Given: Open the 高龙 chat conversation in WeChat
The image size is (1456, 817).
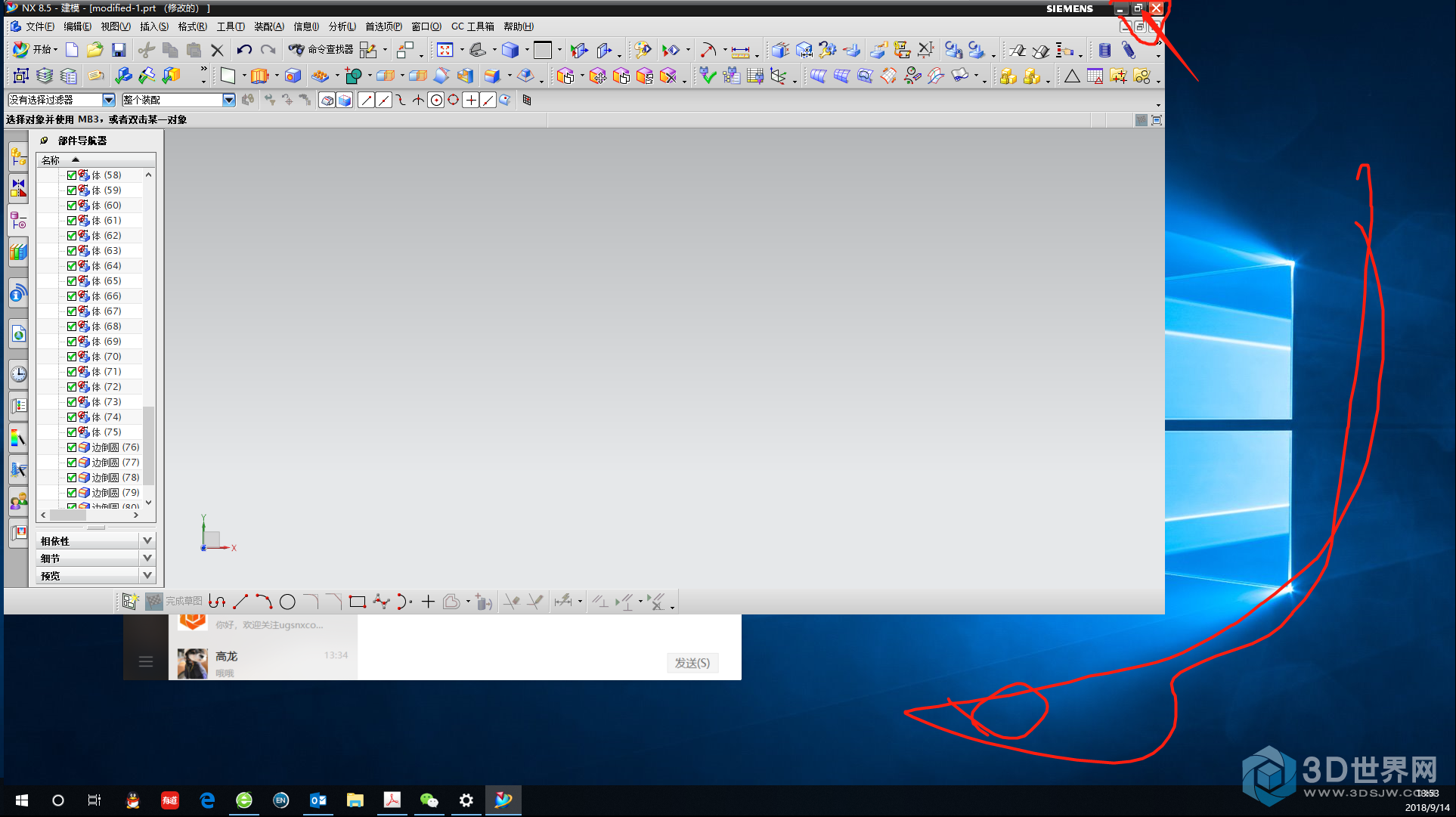Looking at the screenshot, I should [x=263, y=663].
